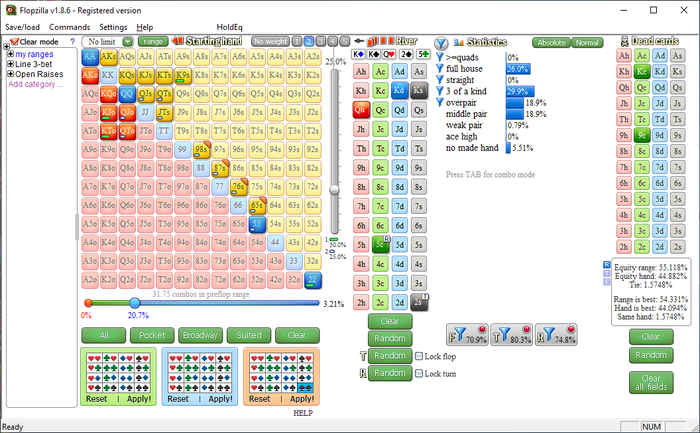Open the Help menu
The width and height of the screenshot is (700, 433).
145,27
